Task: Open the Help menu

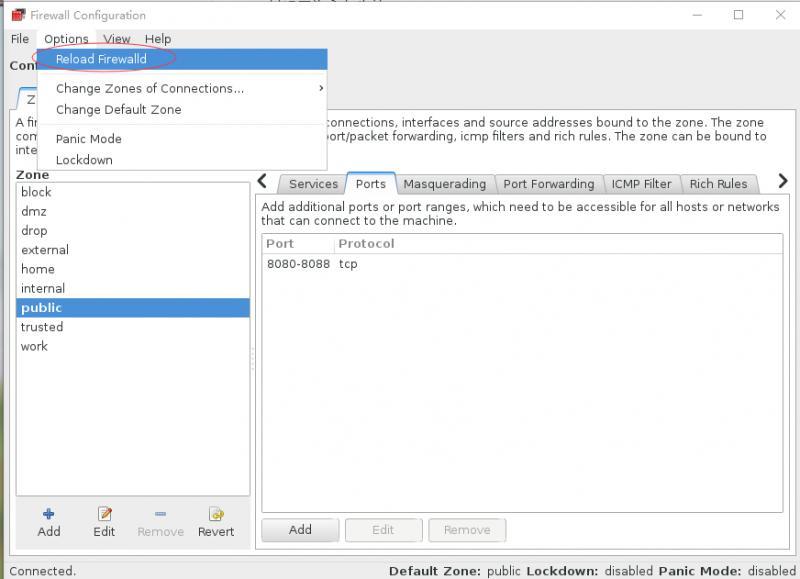Action: coord(158,39)
